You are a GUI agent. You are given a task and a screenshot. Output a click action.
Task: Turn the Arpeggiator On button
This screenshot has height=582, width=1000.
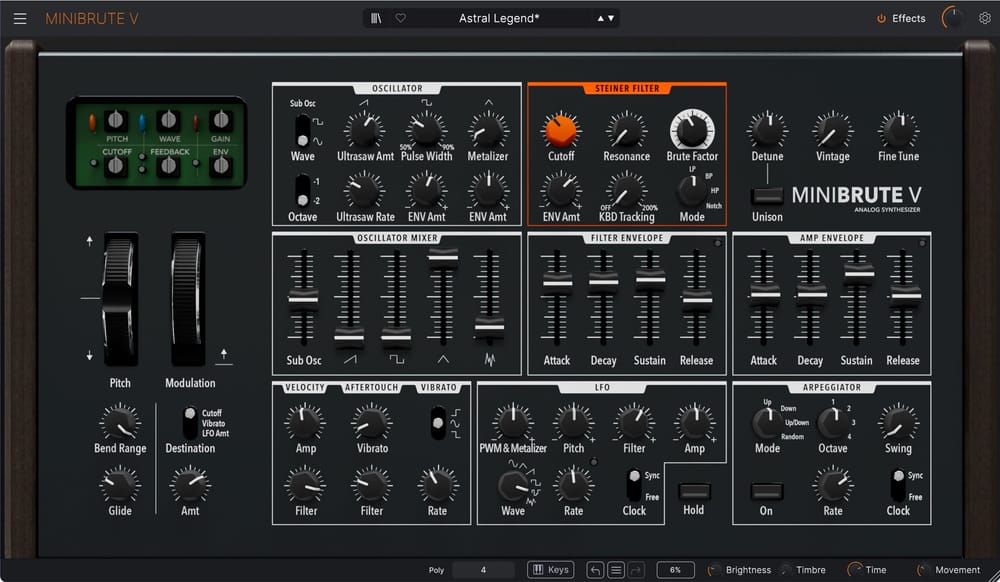(766, 491)
